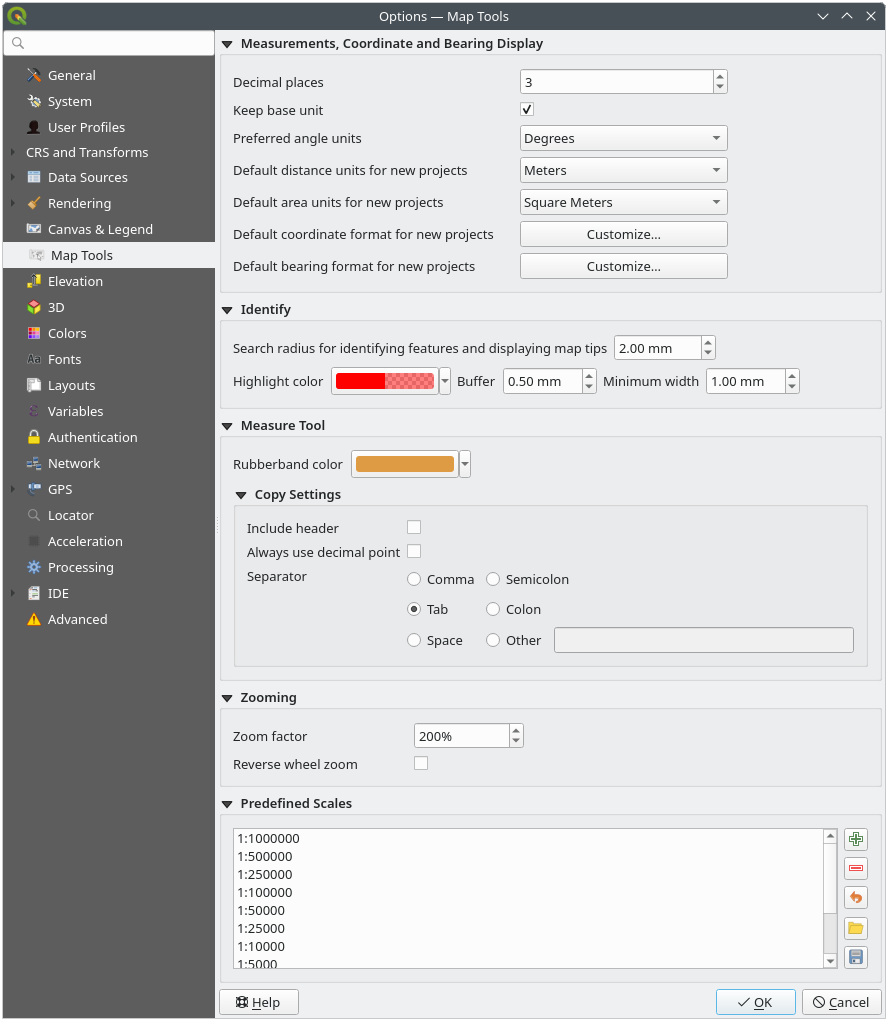Select the Semicolon separator option
Viewport: 888px width, 1032px height.
[x=493, y=579]
